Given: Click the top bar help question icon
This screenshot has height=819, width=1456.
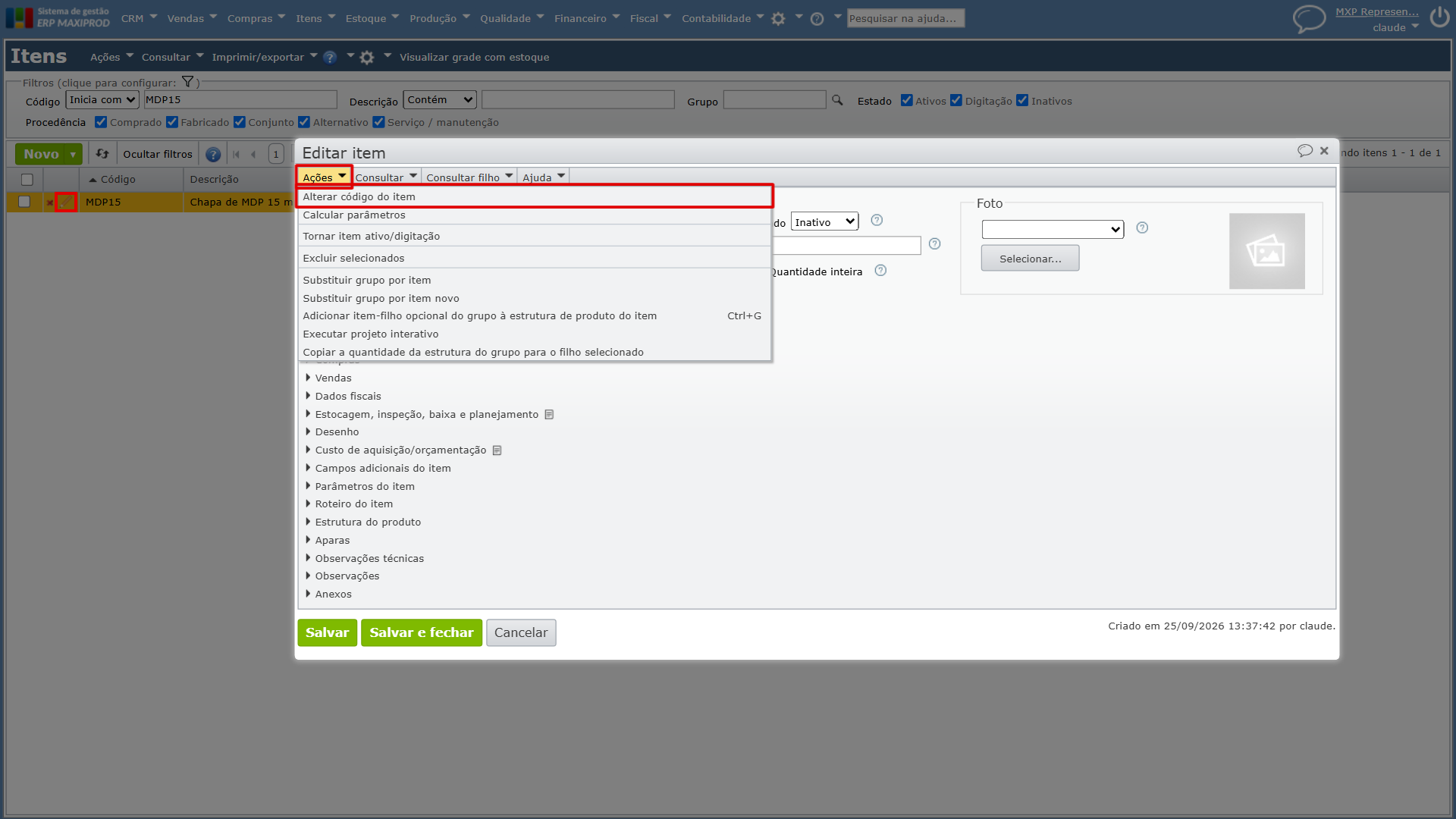Looking at the screenshot, I should click(817, 19).
